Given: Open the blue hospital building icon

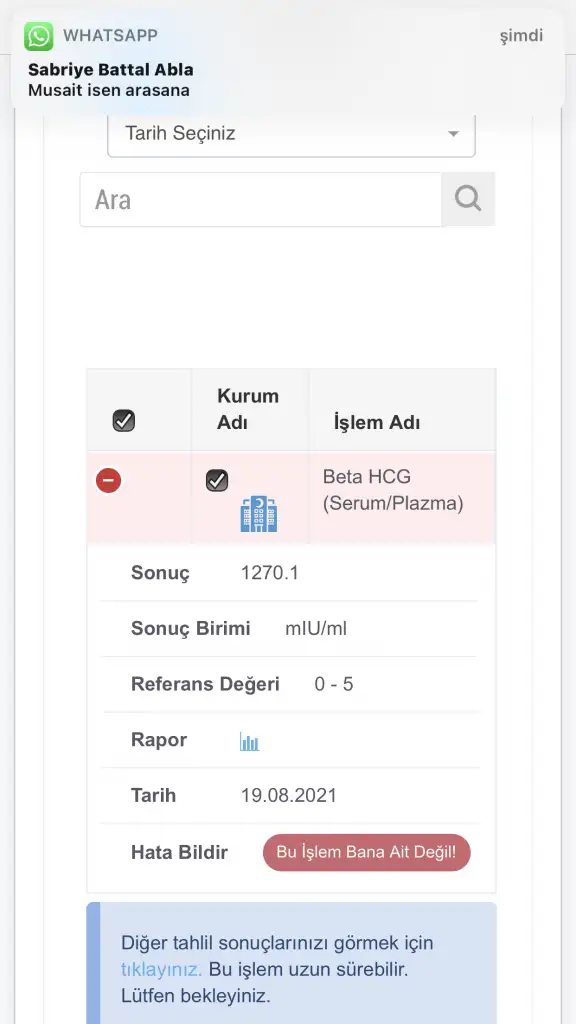Looking at the screenshot, I should click(x=259, y=513).
